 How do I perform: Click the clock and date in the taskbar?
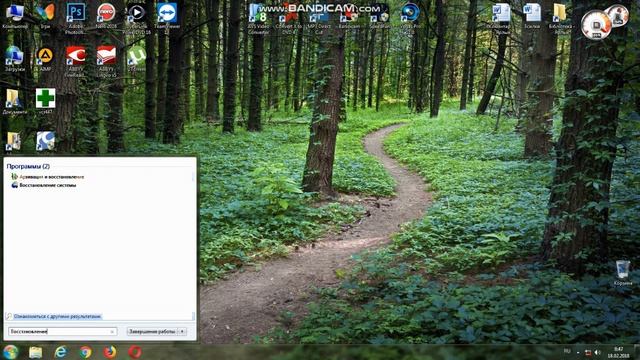click(618, 353)
